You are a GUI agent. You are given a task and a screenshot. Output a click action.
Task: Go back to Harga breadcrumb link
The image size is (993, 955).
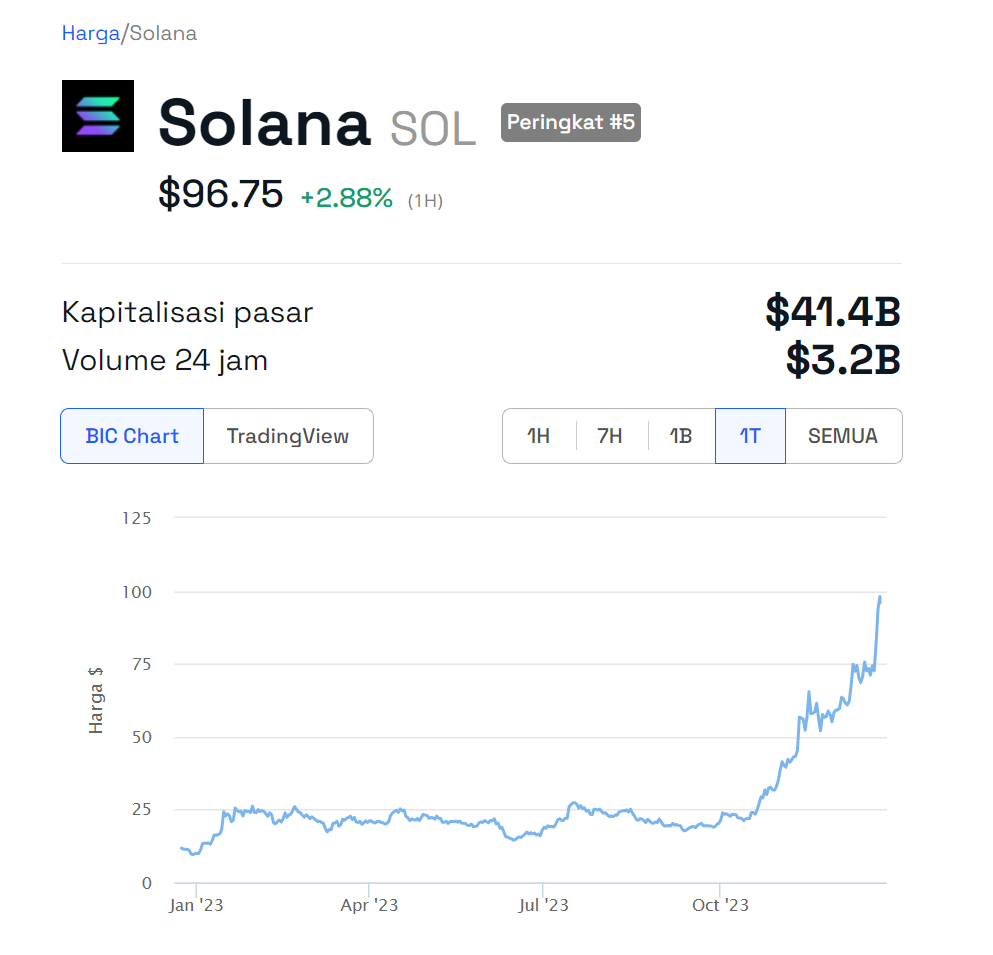click(x=91, y=33)
